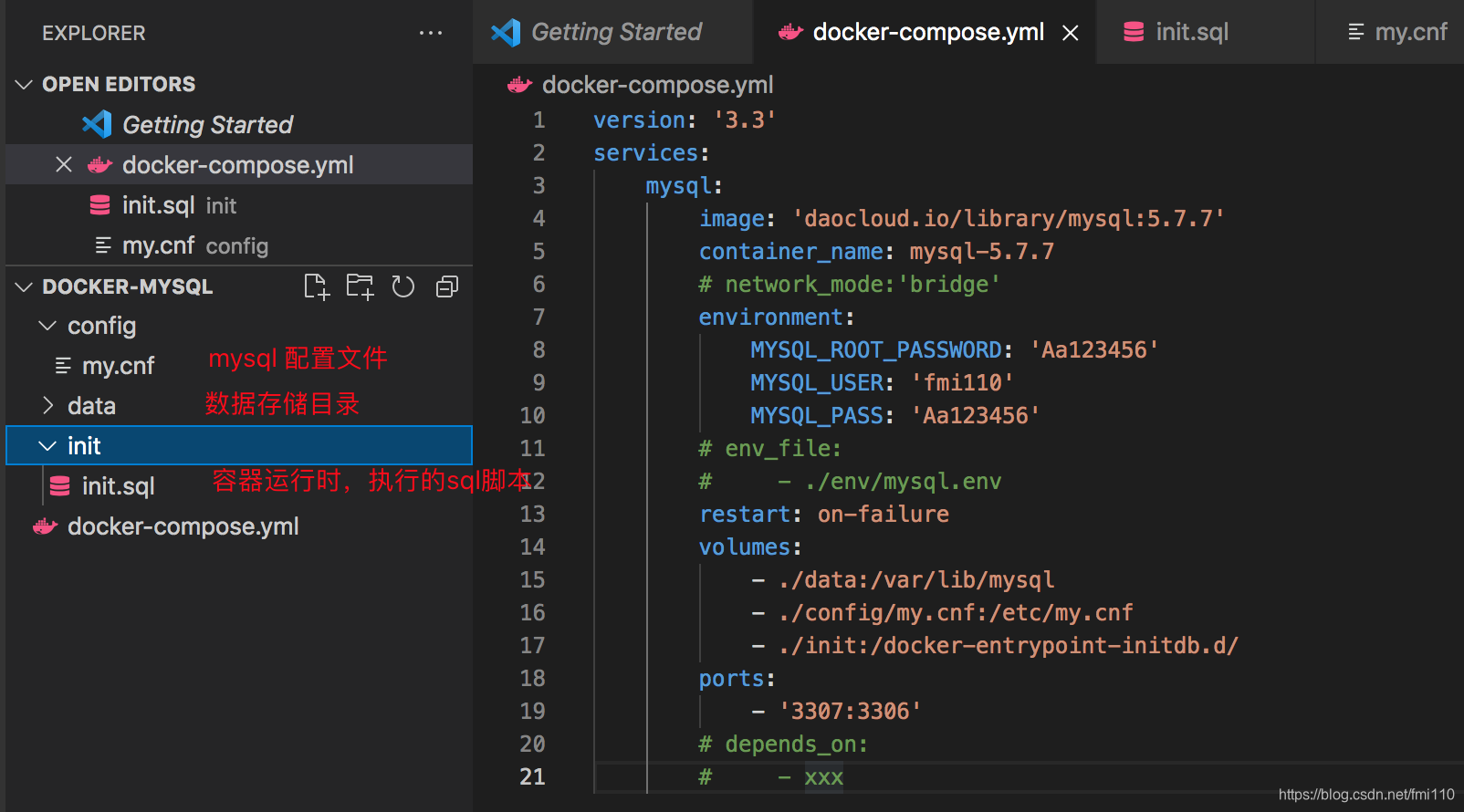
Task: Collapse the OPEN EDITORS section
Action: pyautogui.click(x=24, y=85)
